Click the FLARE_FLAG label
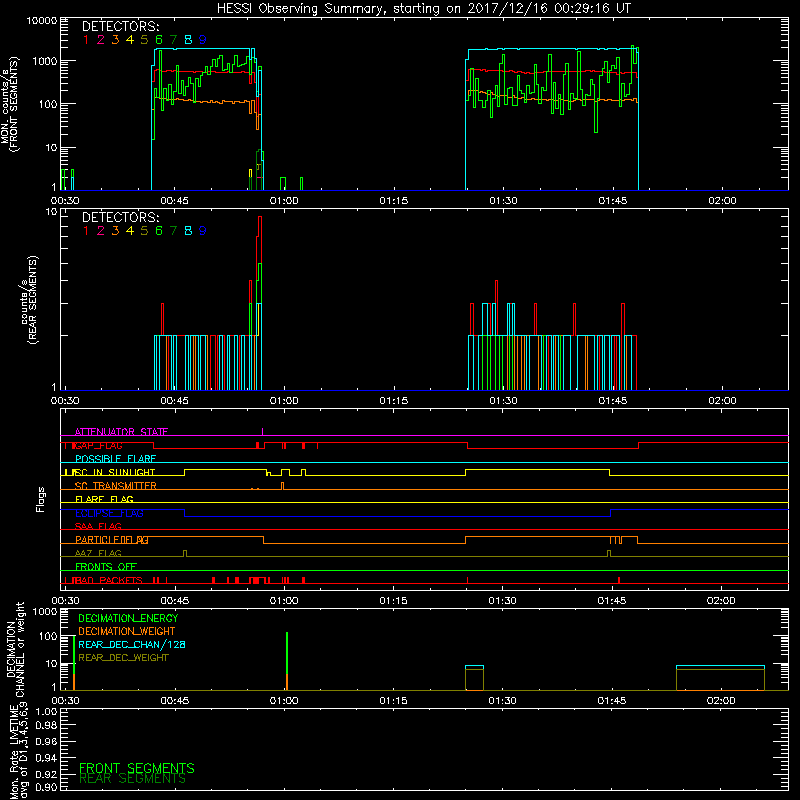This screenshot has height=800, width=800. click(104, 499)
